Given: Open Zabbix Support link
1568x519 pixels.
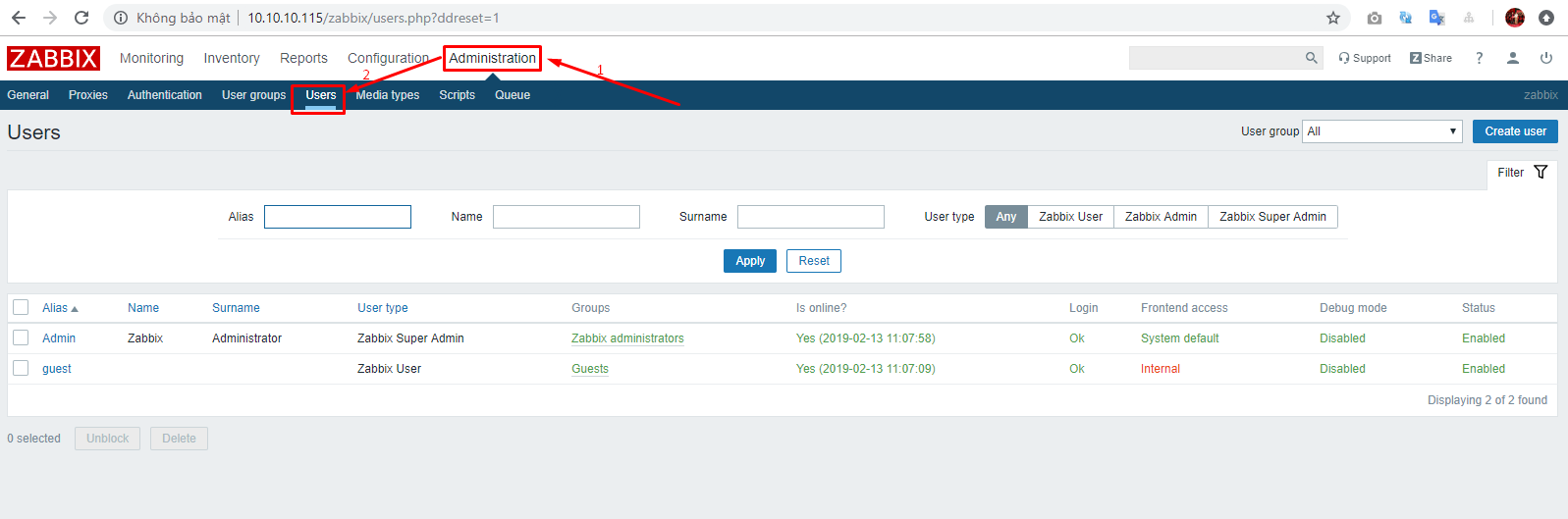Looking at the screenshot, I should point(1365,58).
